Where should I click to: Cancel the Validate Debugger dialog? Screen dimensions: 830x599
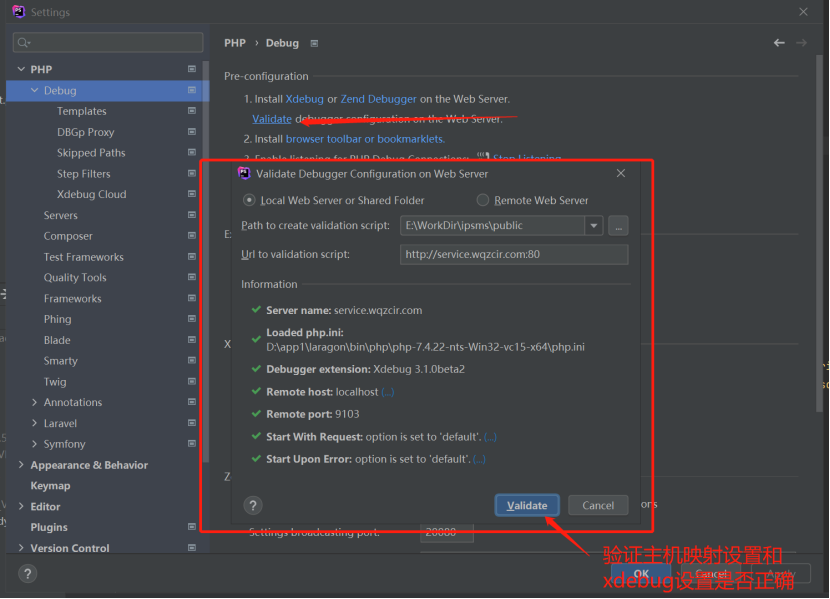[x=598, y=505]
